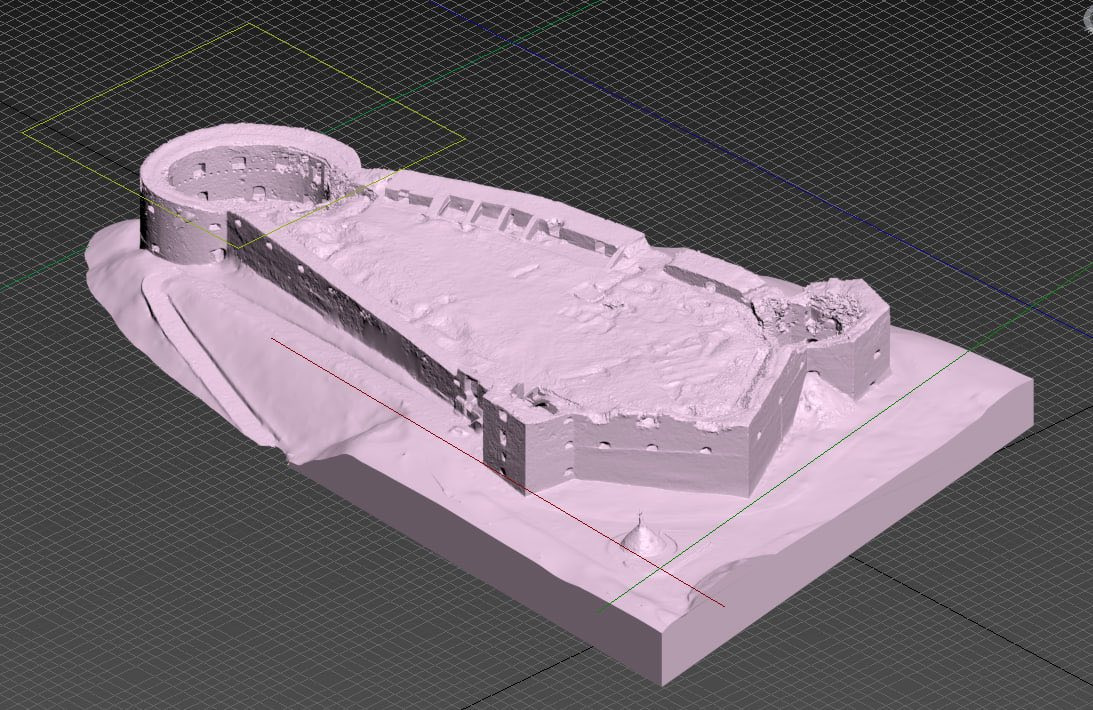Click the inner wall of the round tower
1093x710 pixels.
pyautogui.click(x=250, y=175)
